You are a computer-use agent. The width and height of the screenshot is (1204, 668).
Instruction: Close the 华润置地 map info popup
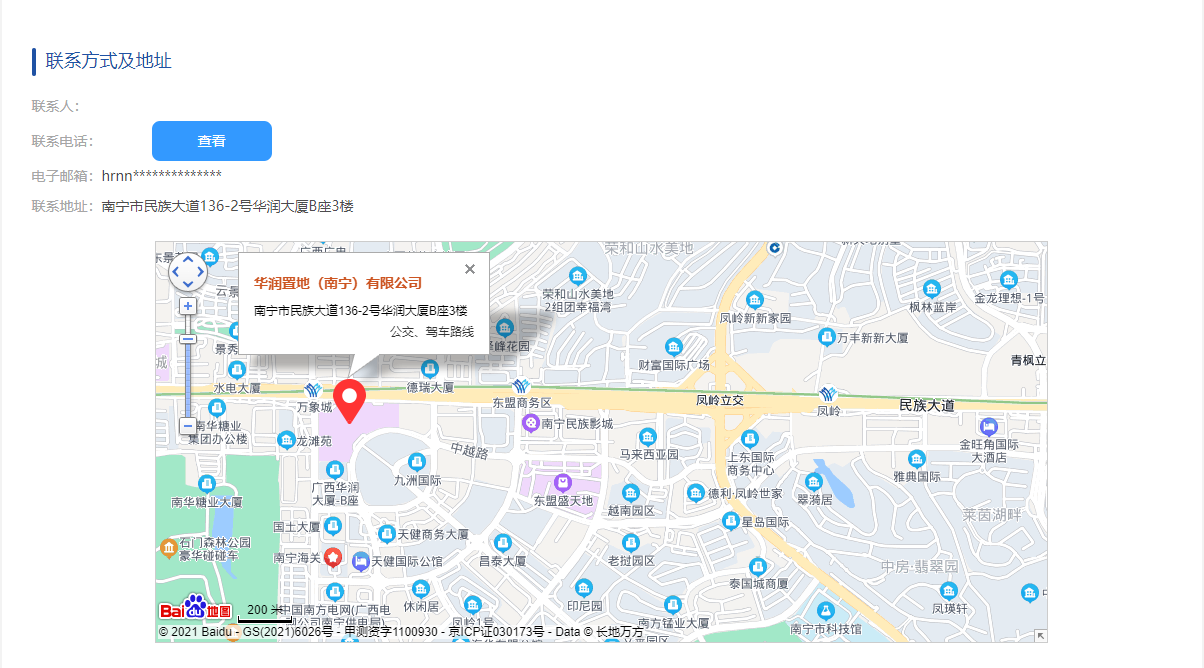point(470,269)
